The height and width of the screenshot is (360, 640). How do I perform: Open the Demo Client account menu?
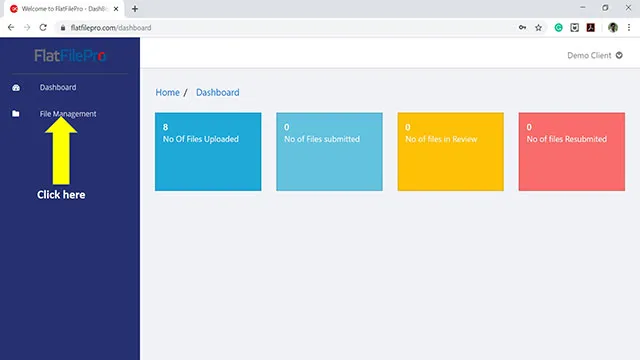pyautogui.click(x=595, y=56)
